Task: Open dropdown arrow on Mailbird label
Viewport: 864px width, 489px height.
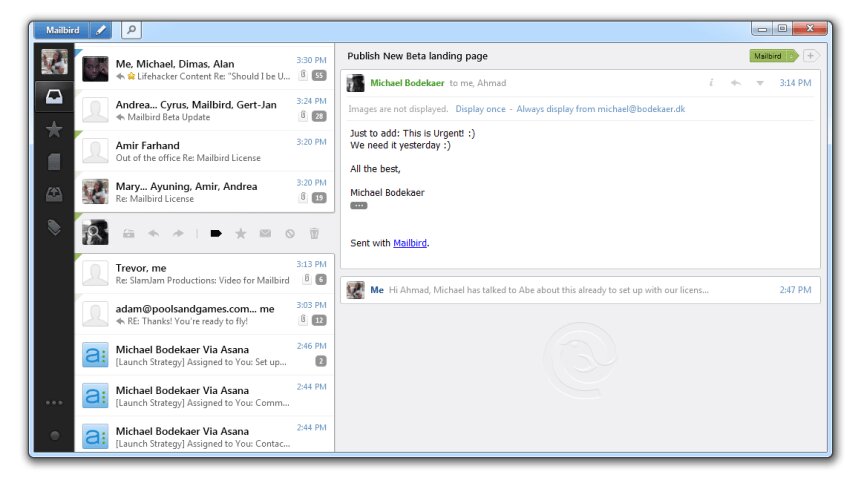Action: pos(791,56)
